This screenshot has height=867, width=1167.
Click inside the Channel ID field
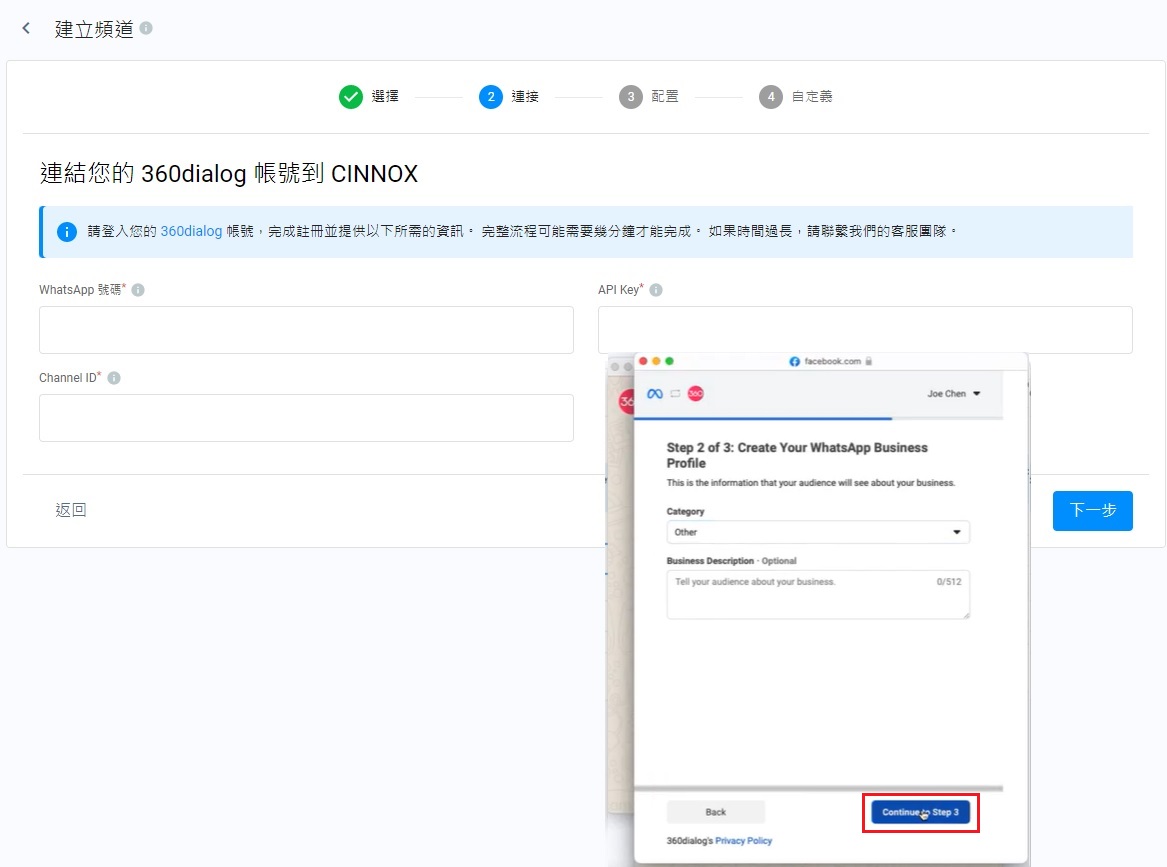[x=306, y=417]
